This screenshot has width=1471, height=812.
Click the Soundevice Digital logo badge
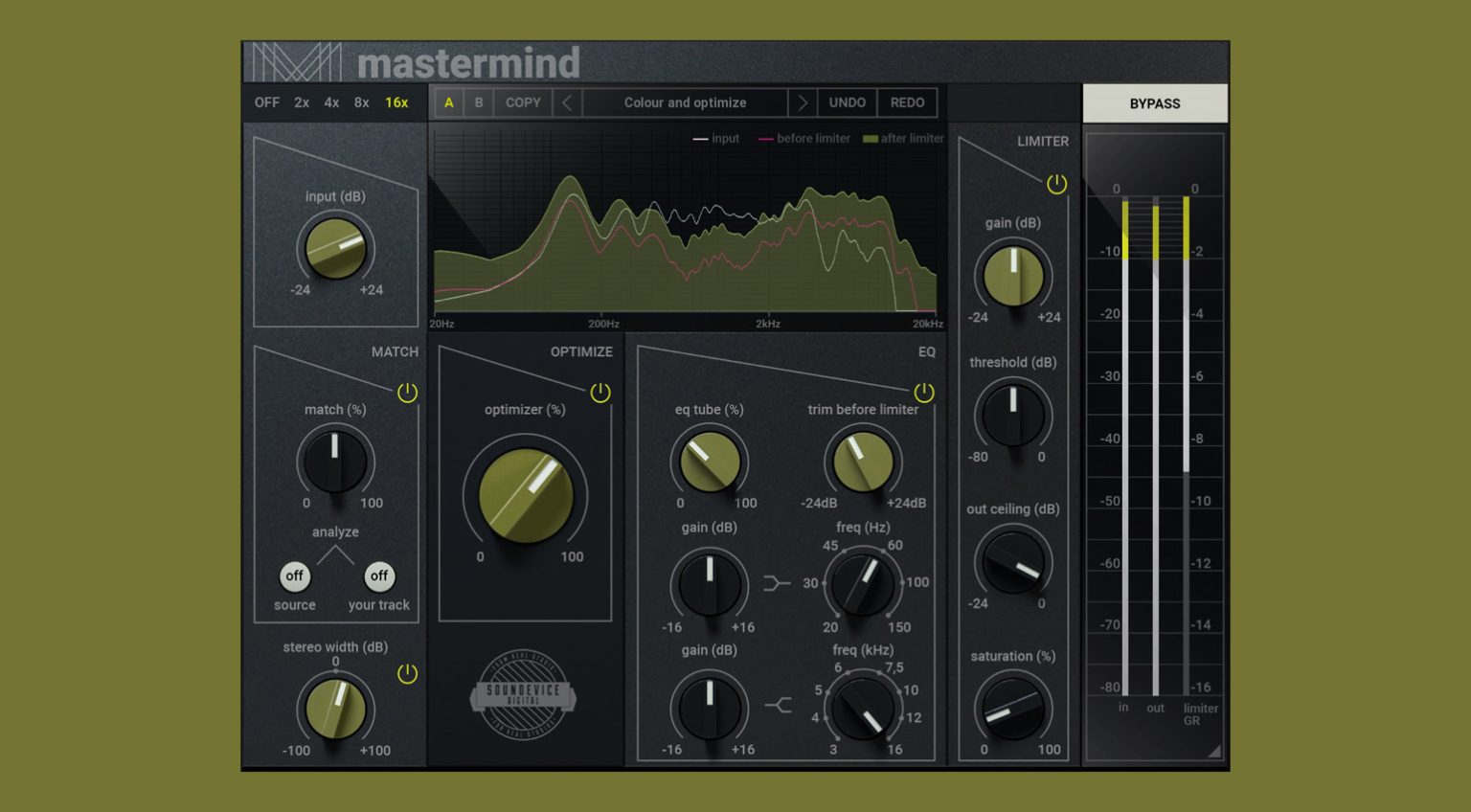coord(523,694)
